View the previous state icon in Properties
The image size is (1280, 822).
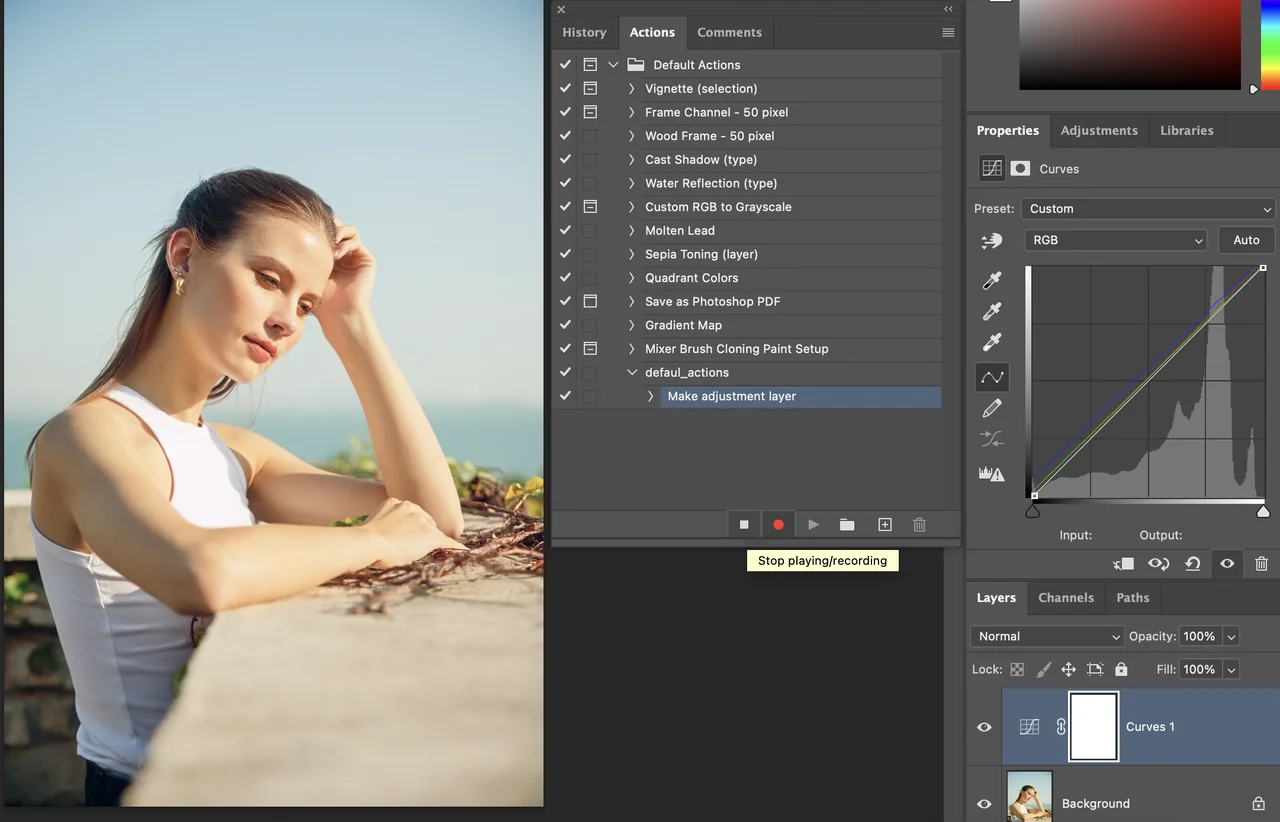(x=1158, y=564)
